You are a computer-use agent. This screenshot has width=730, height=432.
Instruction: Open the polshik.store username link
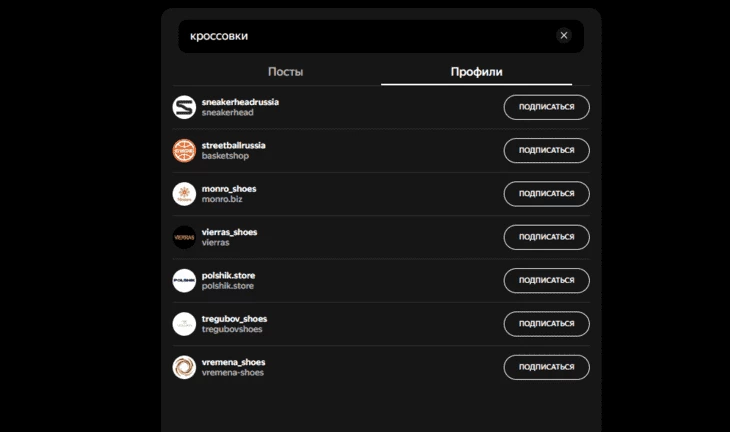(x=228, y=275)
